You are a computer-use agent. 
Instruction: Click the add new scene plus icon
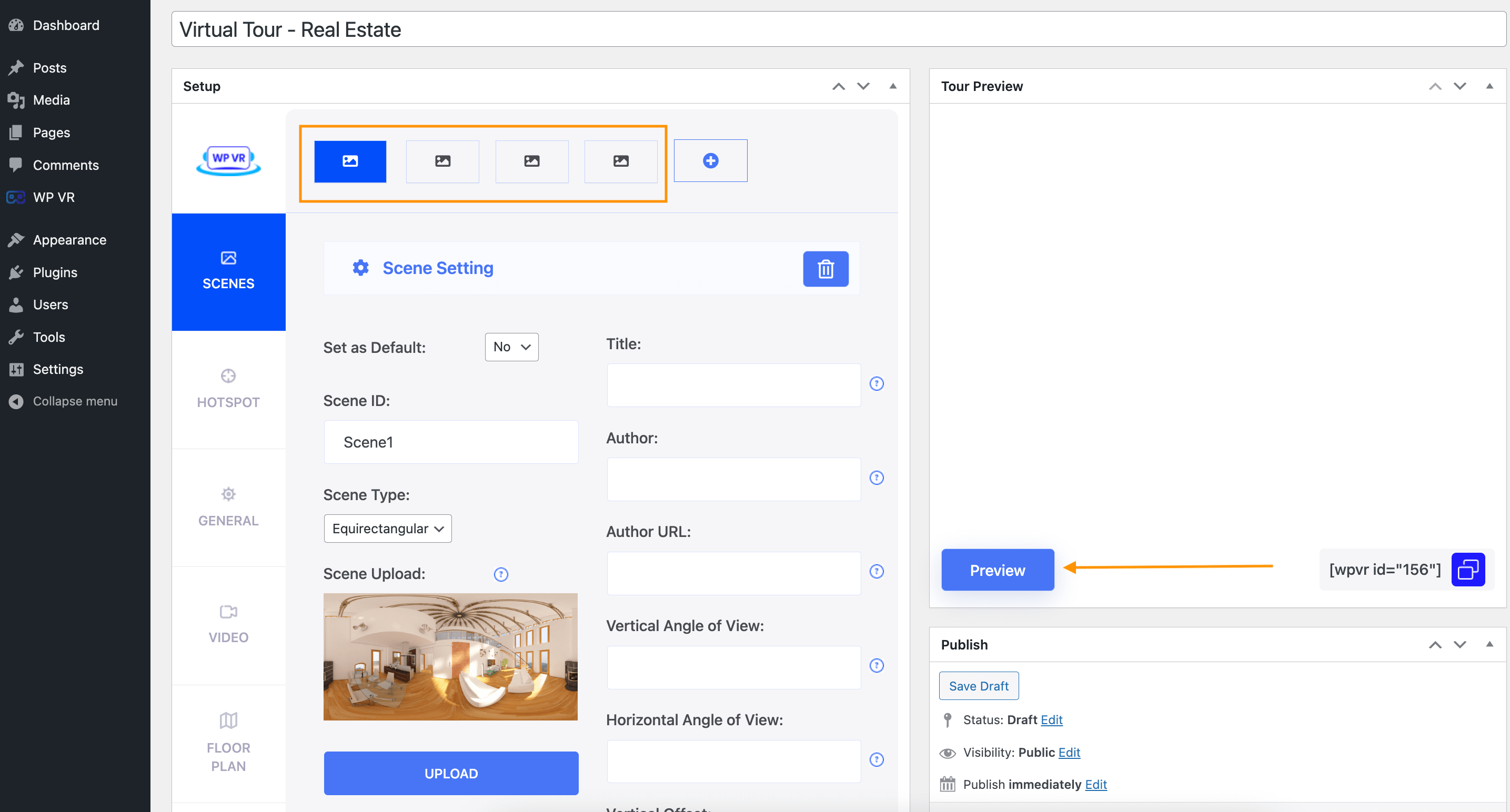point(710,161)
